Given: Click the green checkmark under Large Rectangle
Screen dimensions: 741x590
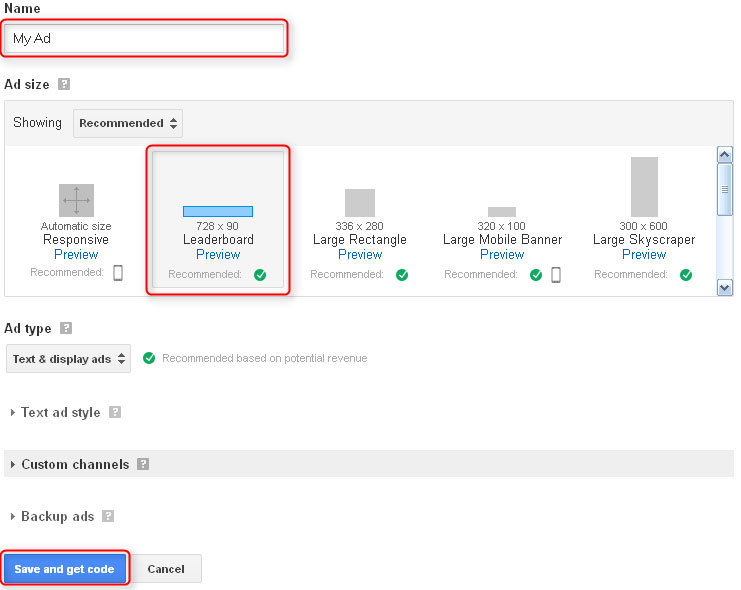Looking at the screenshot, I should 402,275.
